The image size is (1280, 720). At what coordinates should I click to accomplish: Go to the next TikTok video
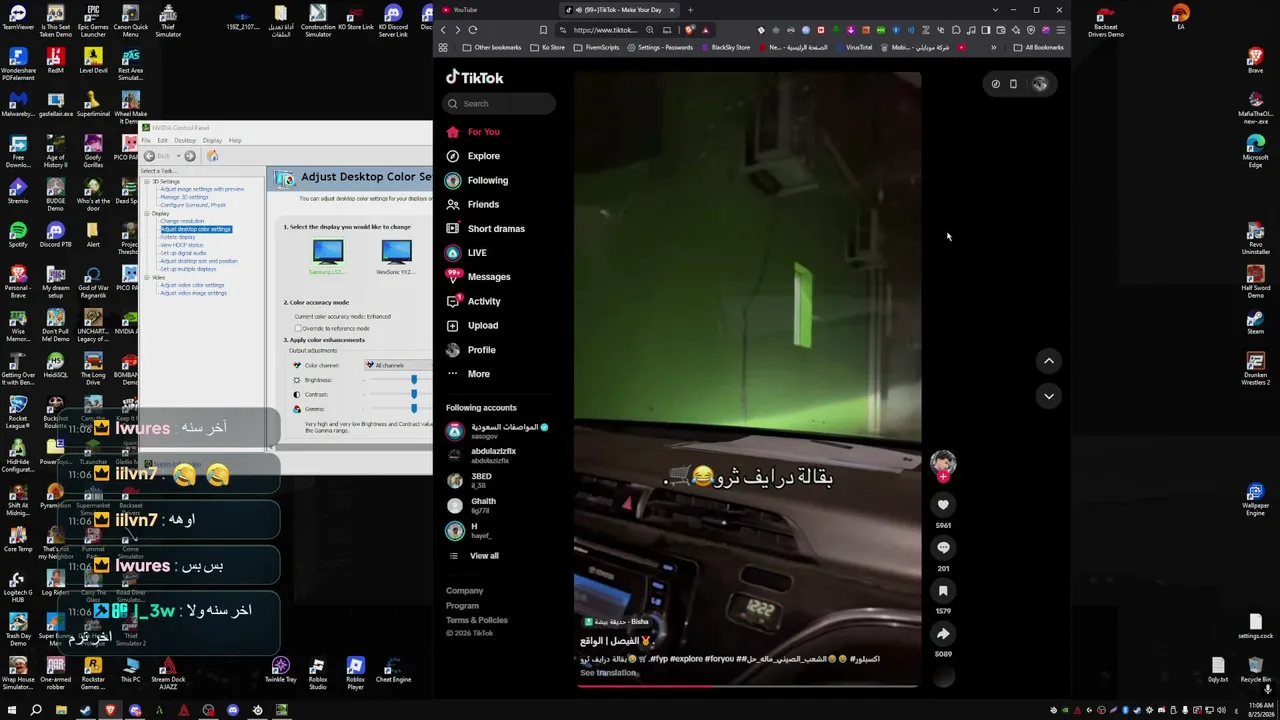pos(1049,396)
